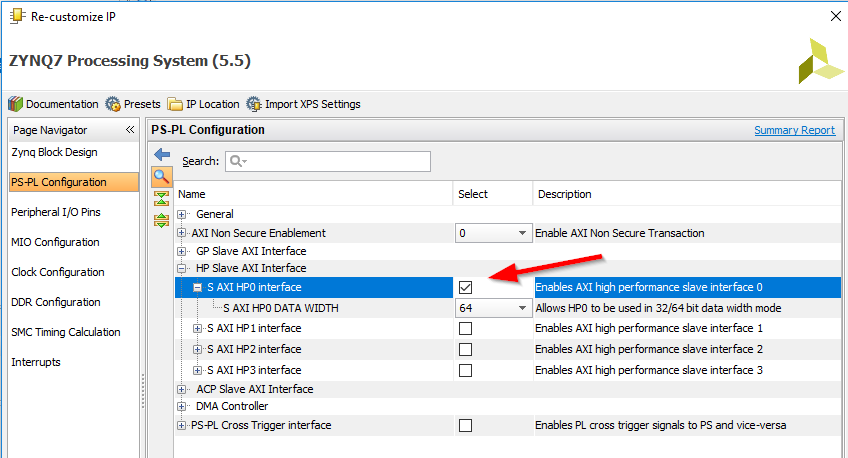Open AXI Non Secure Enablement value dropdown
The width and height of the screenshot is (848, 458).
pos(522,233)
